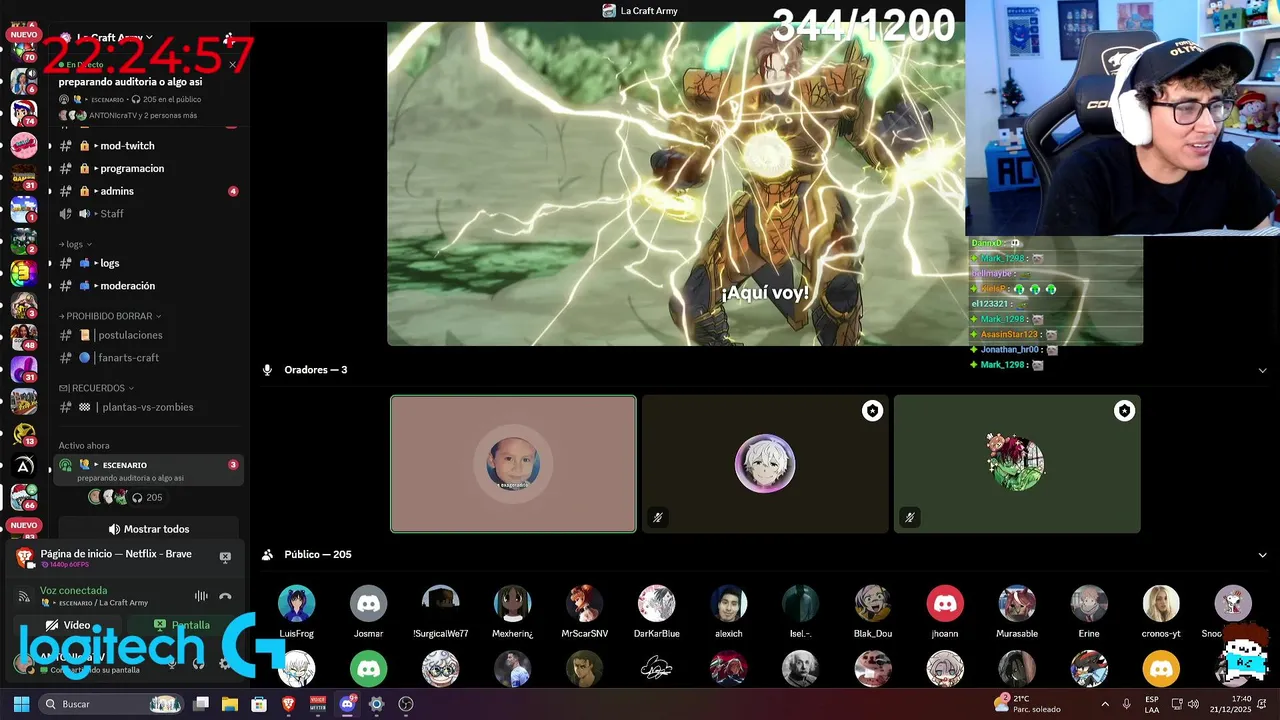
Task: Open Discord from the taskbar
Action: (347, 704)
